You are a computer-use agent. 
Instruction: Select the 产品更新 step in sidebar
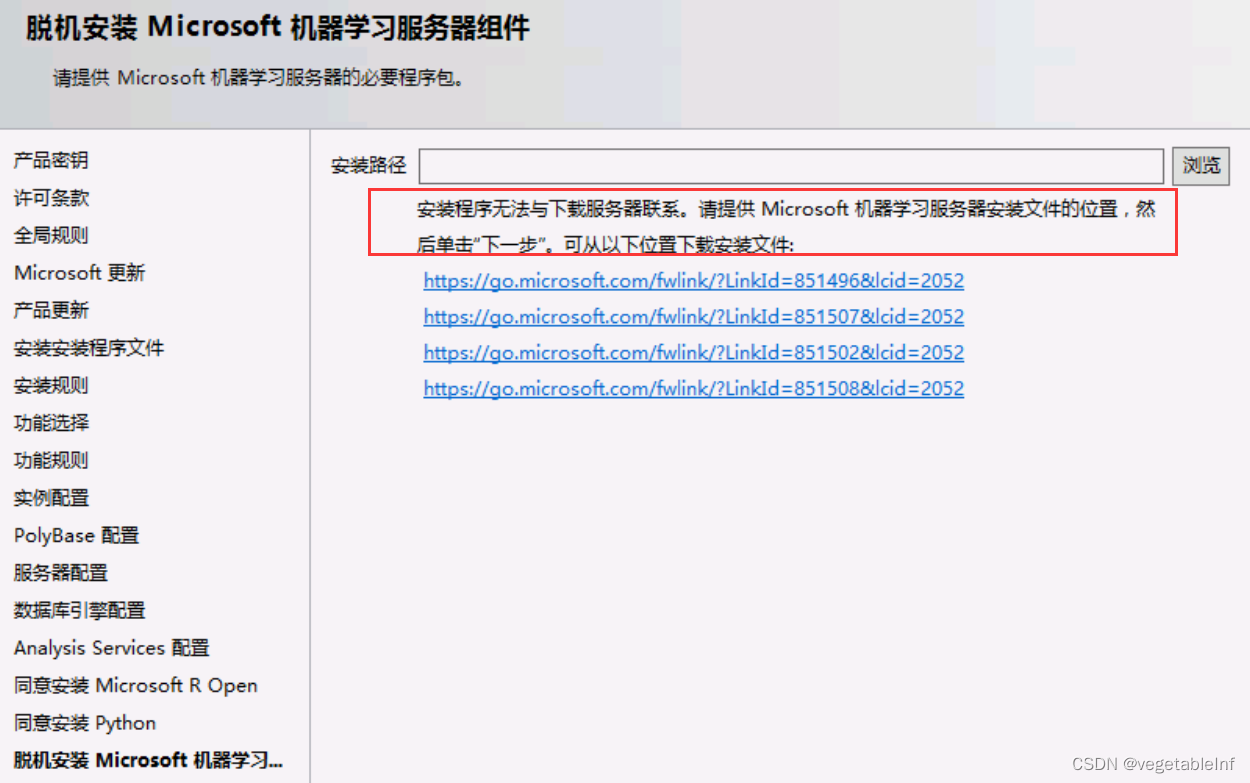(x=51, y=310)
